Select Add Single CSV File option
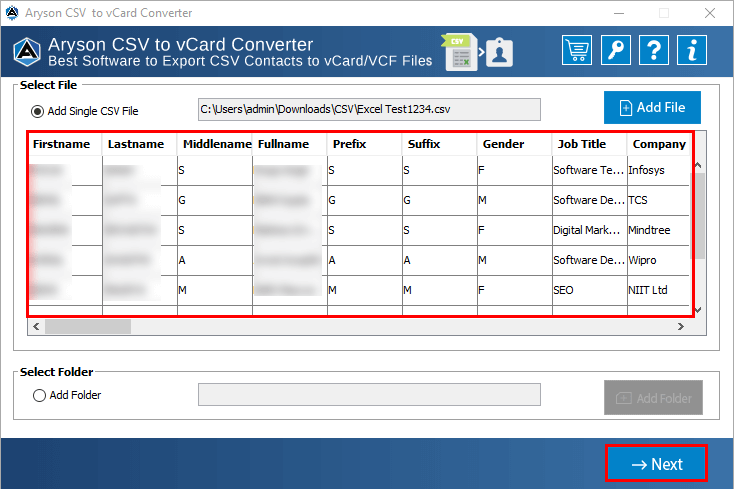The image size is (734, 489). point(84,111)
